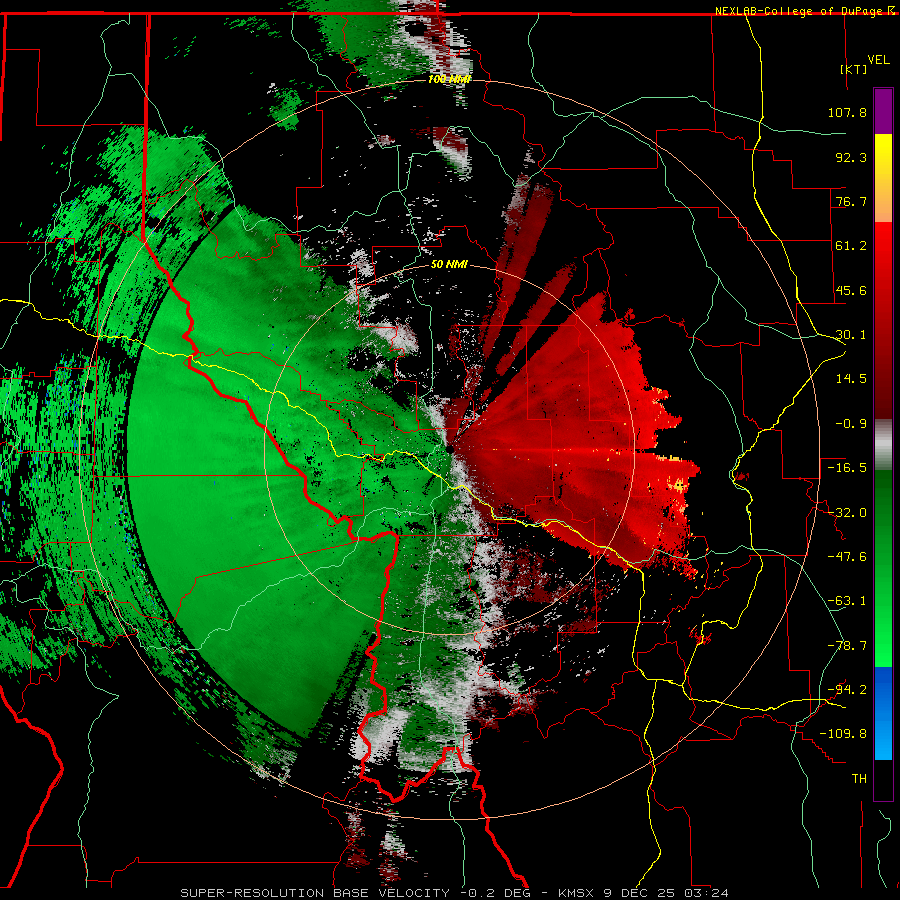900x900 pixels.
Task: Click the -47.6 legend value
Action: click(847, 557)
